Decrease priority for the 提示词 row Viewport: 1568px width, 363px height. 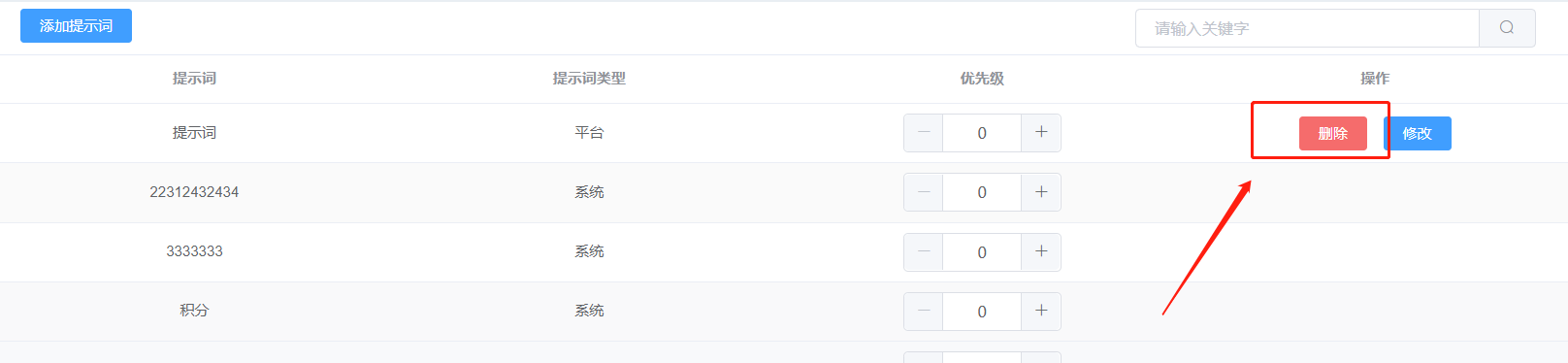(924, 133)
